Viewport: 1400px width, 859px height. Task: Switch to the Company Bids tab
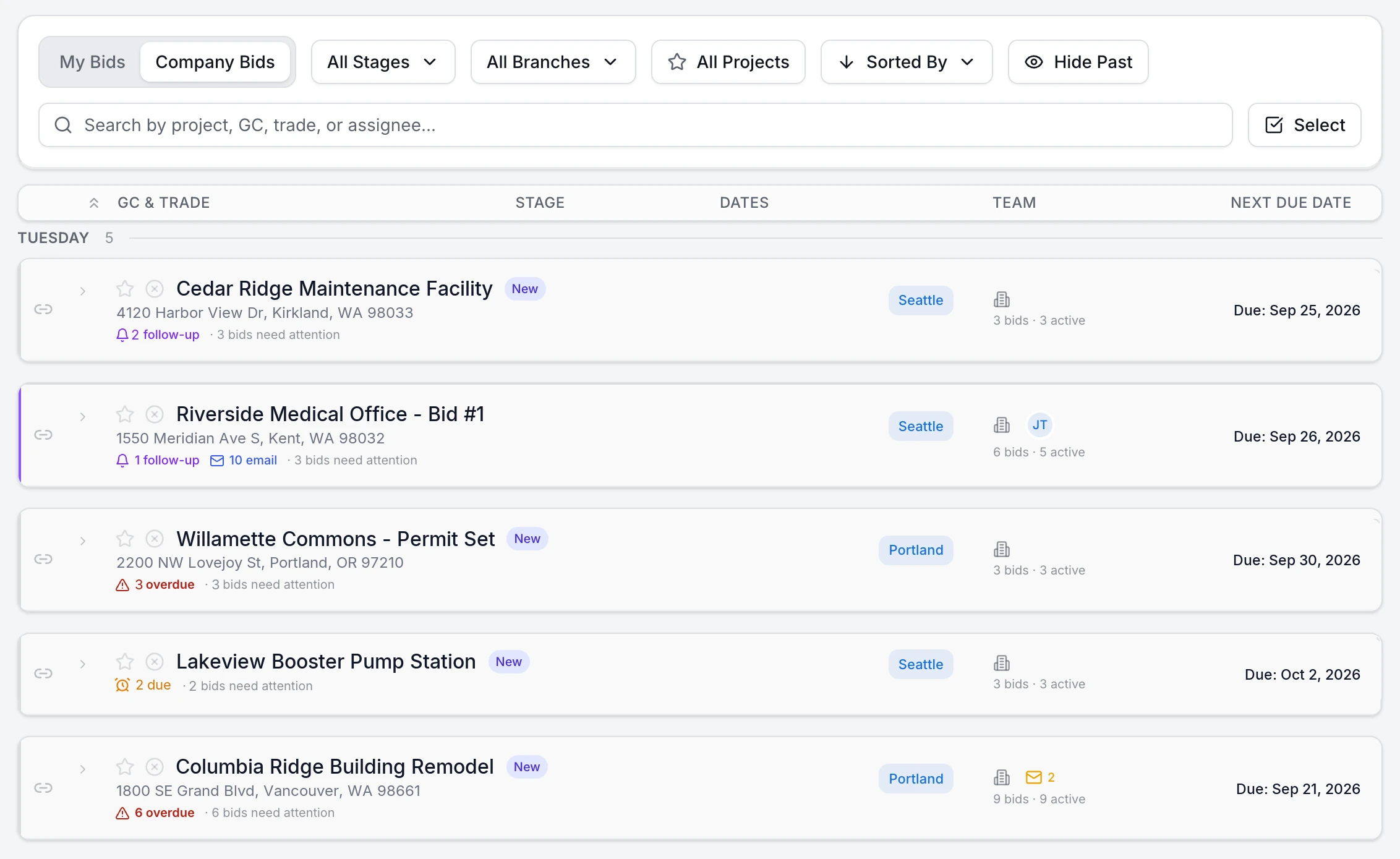pyautogui.click(x=215, y=62)
